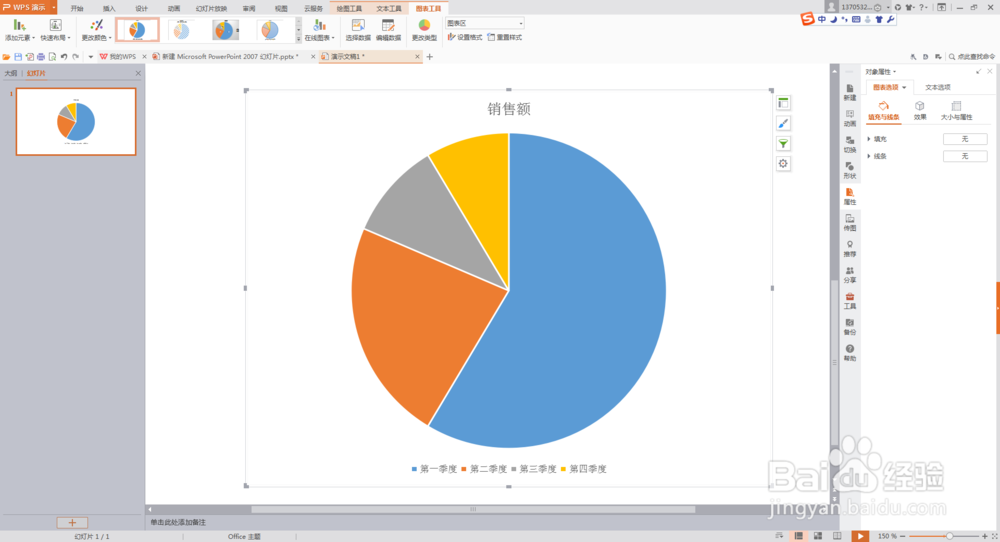The image size is (1000, 542).
Task: Open the 更改颜色 change color menu
Action: coord(96,30)
